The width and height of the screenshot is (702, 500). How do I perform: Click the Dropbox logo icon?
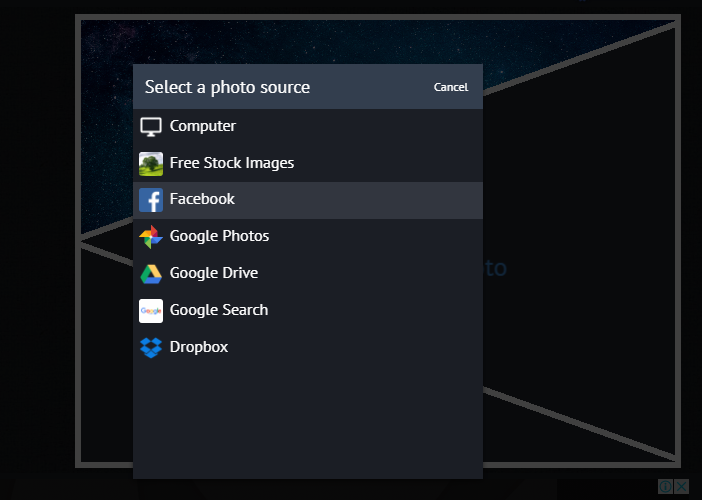pyautogui.click(x=151, y=348)
